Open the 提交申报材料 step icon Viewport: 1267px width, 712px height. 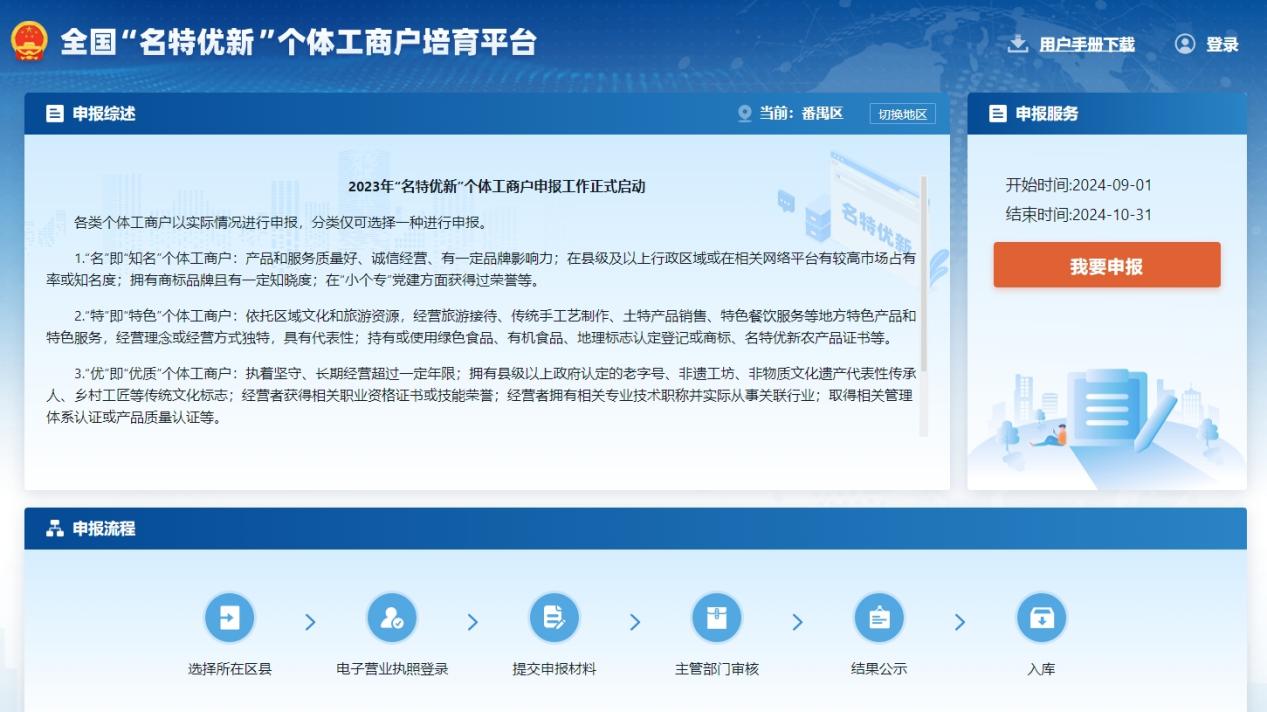pyautogui.click(x=554, y=618)
